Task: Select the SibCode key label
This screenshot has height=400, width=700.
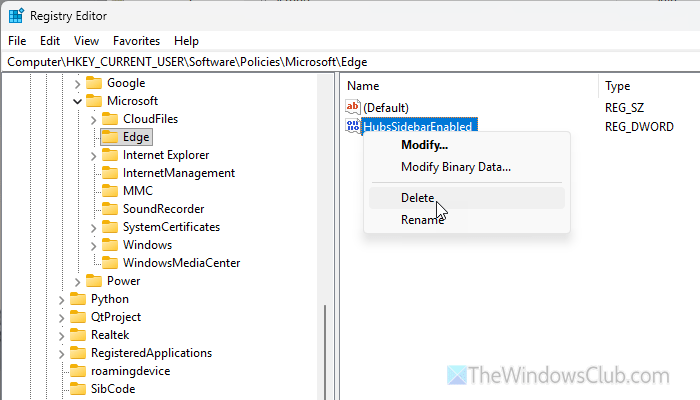Action: [x=113, y=389]
